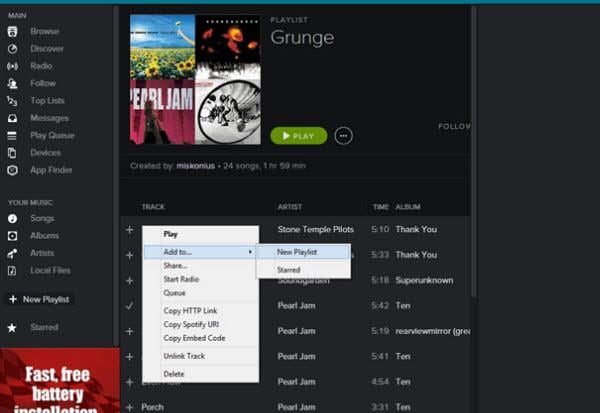Click the Discover compass icon
This screenshot has height=413, width=600.
[x=12, y=49]
